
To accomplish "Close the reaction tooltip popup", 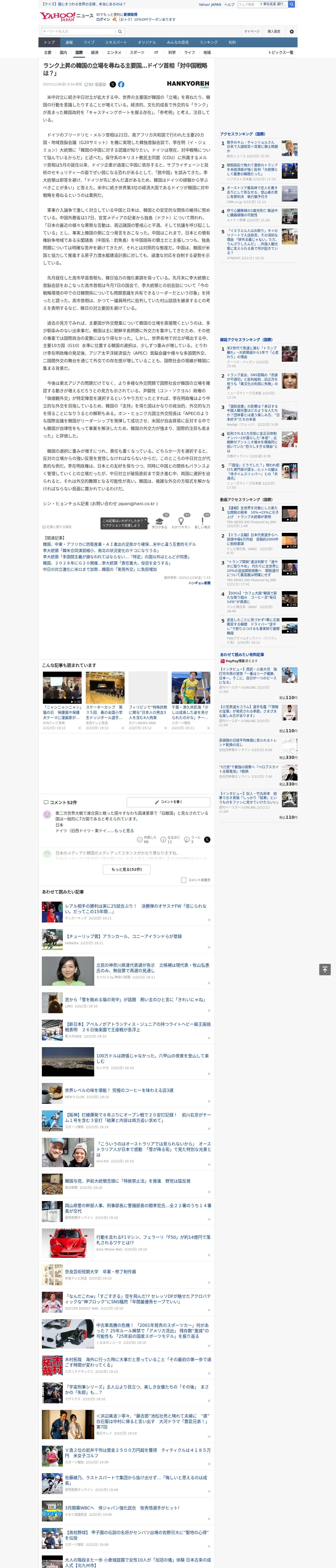I will tap(145, 520).
